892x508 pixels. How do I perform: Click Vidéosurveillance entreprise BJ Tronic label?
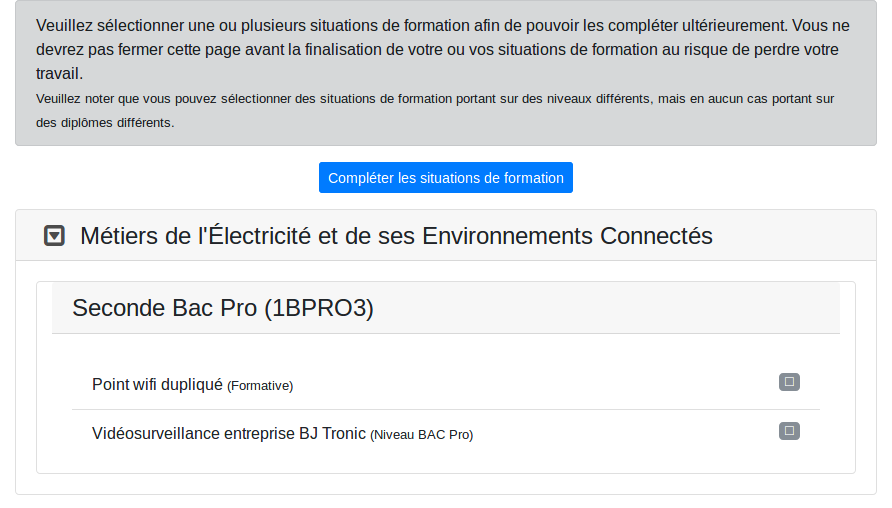coord(229,433)
